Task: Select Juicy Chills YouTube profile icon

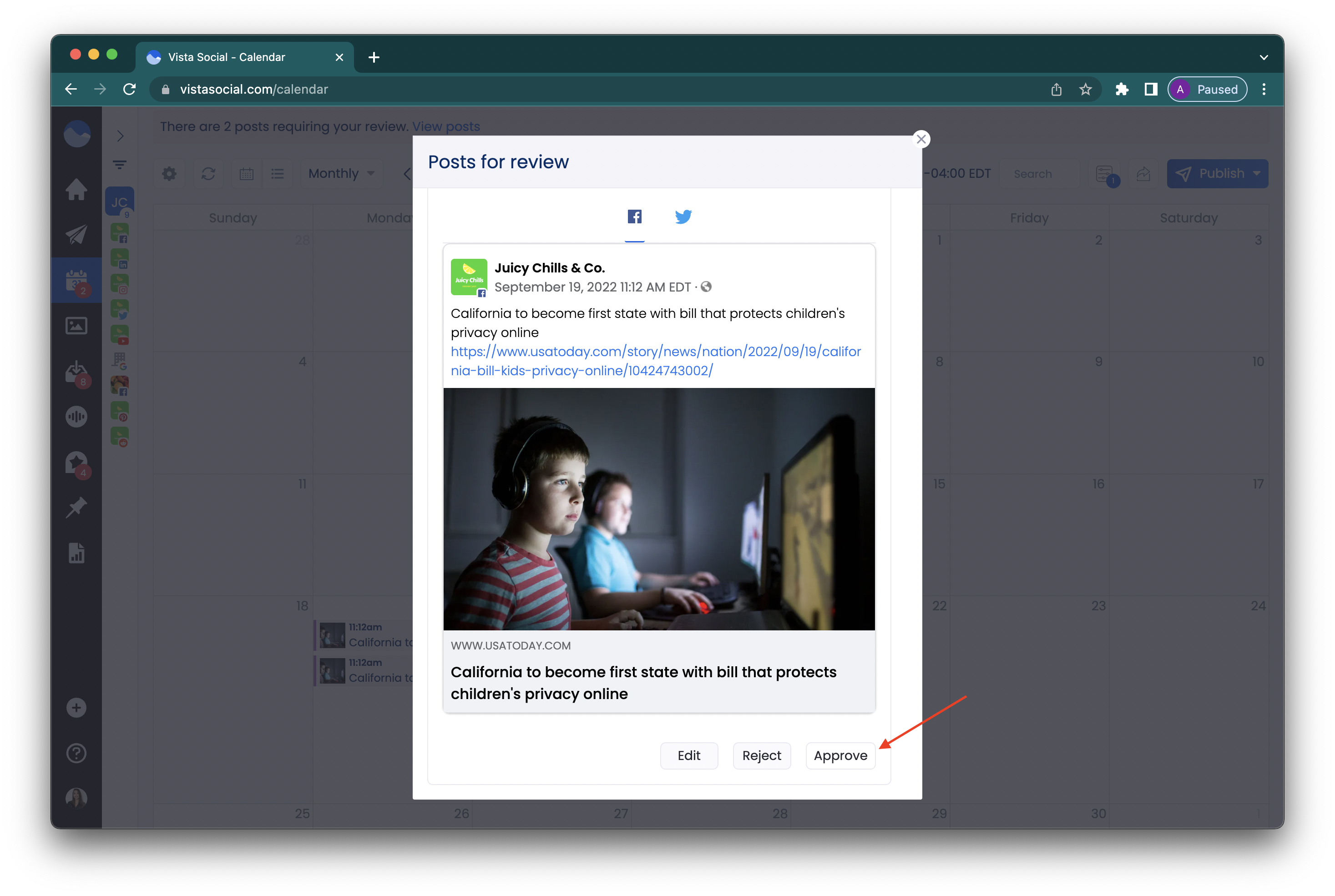Action: [120, 335]
